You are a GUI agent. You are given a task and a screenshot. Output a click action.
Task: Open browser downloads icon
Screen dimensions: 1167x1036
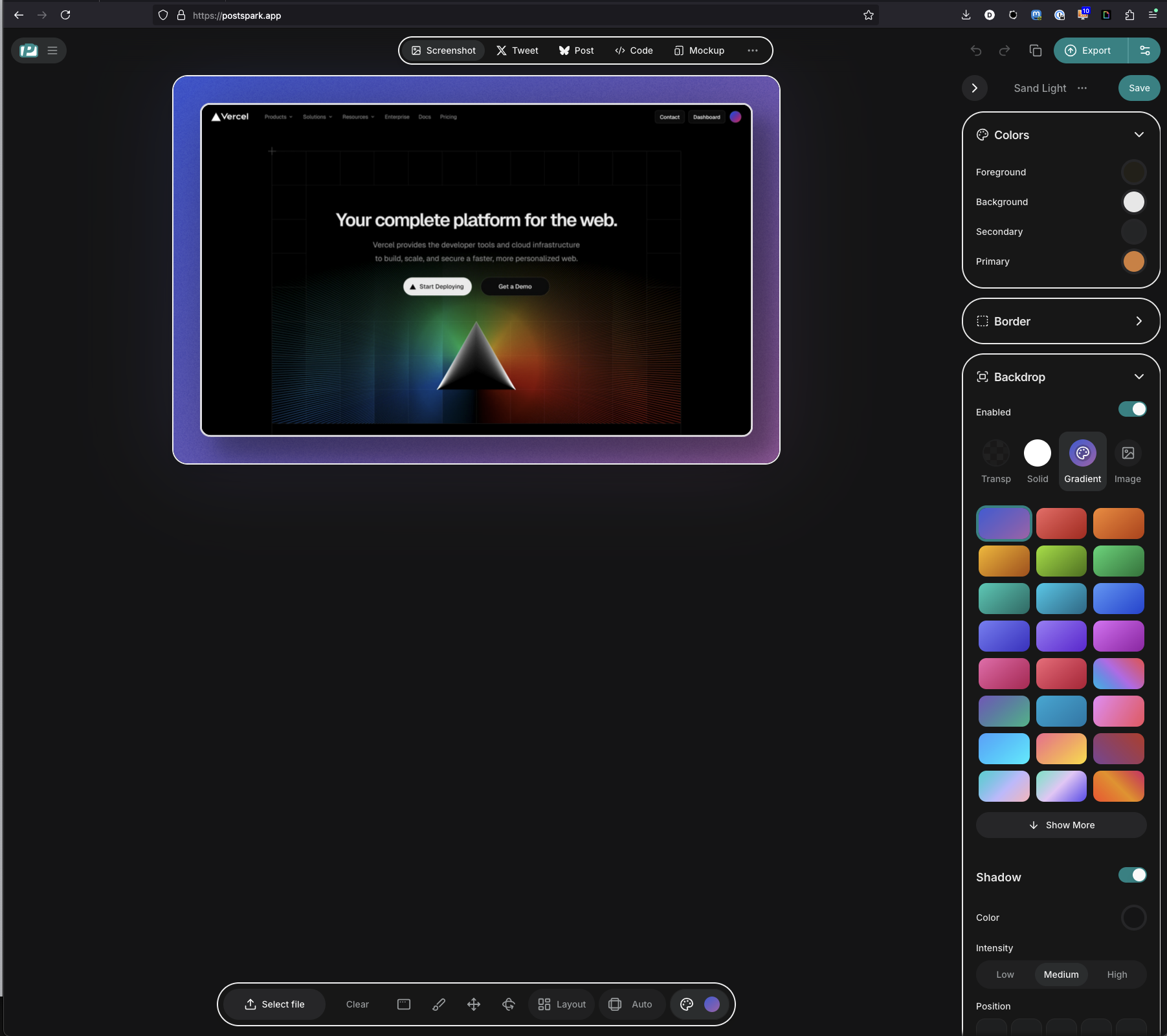(966, 15)
